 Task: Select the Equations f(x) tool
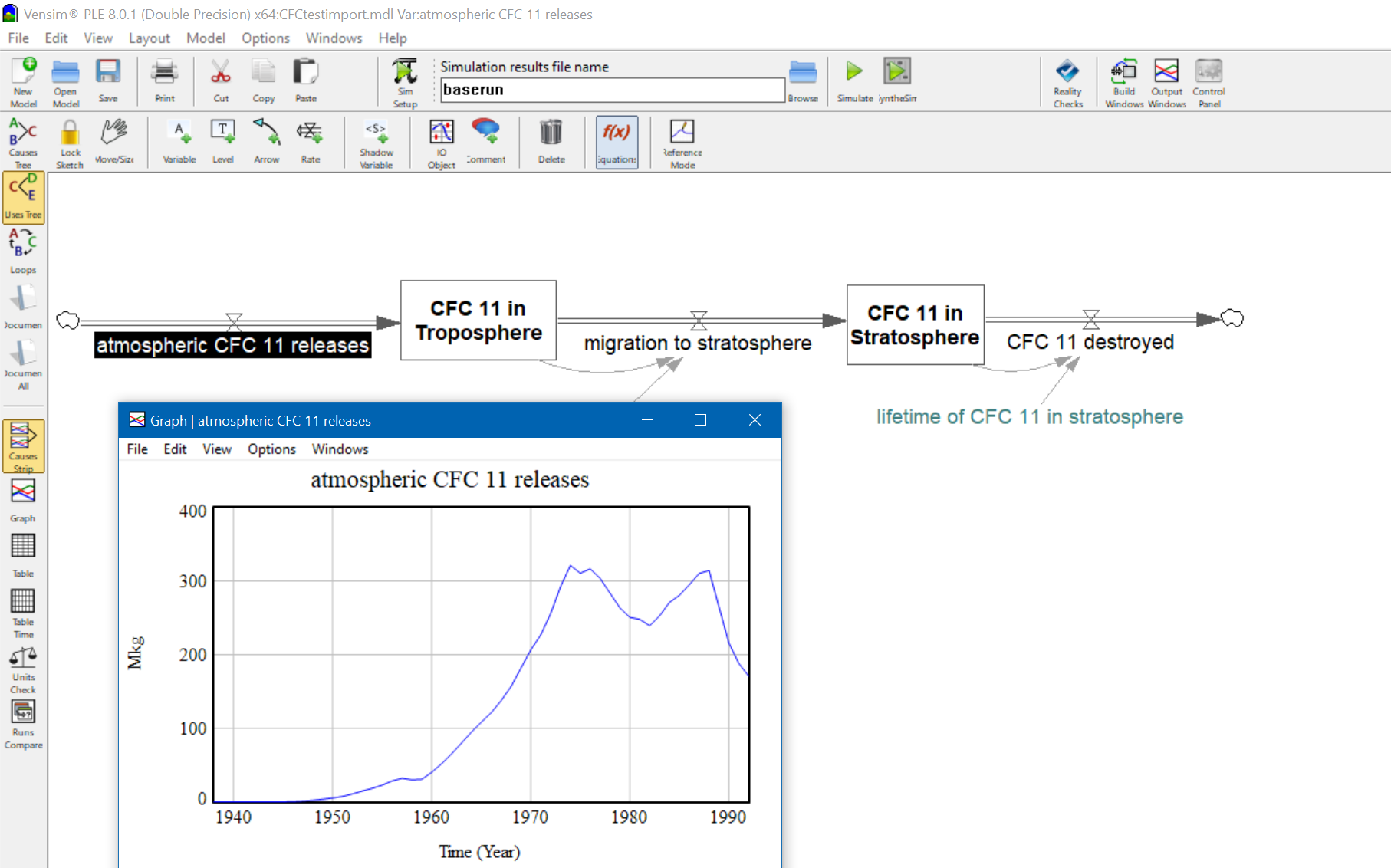(x=617, y=142)
